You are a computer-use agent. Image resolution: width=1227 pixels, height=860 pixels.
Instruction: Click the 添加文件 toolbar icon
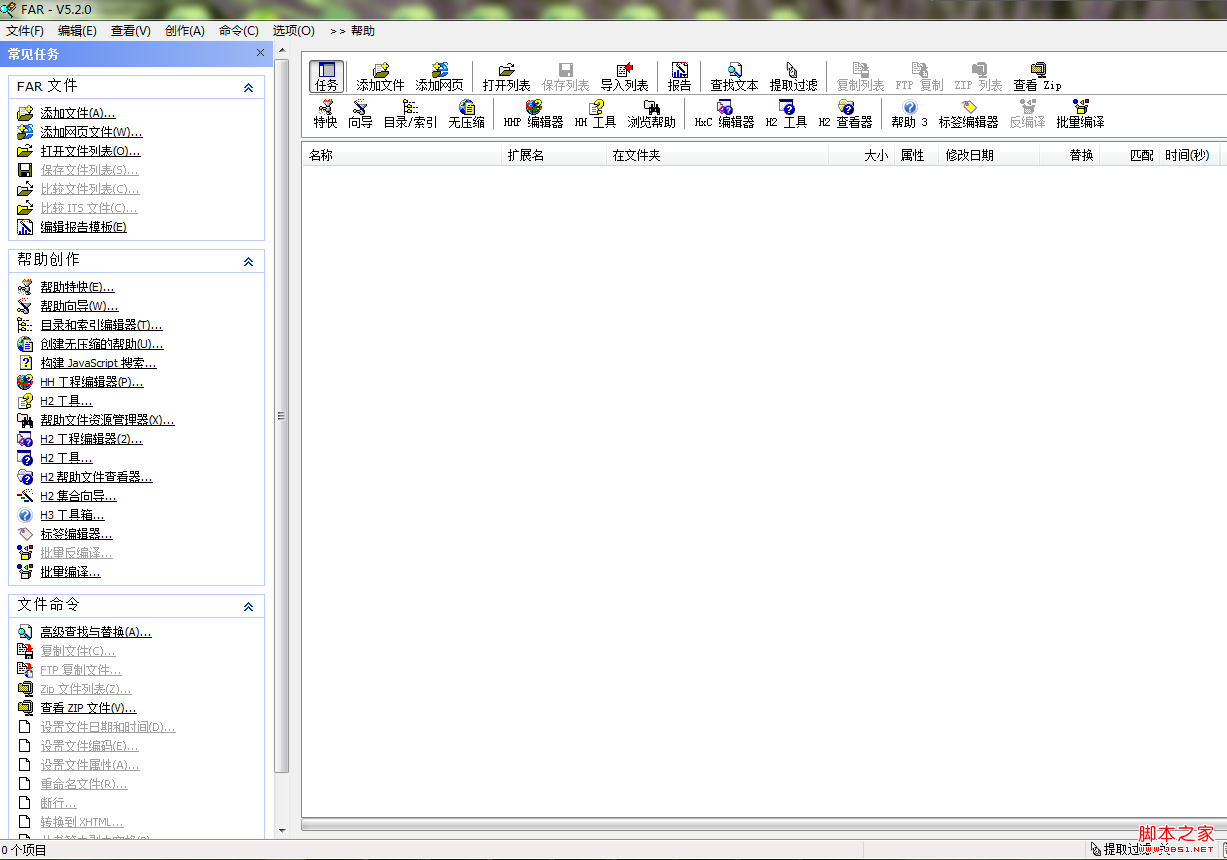tap(380, 77)
